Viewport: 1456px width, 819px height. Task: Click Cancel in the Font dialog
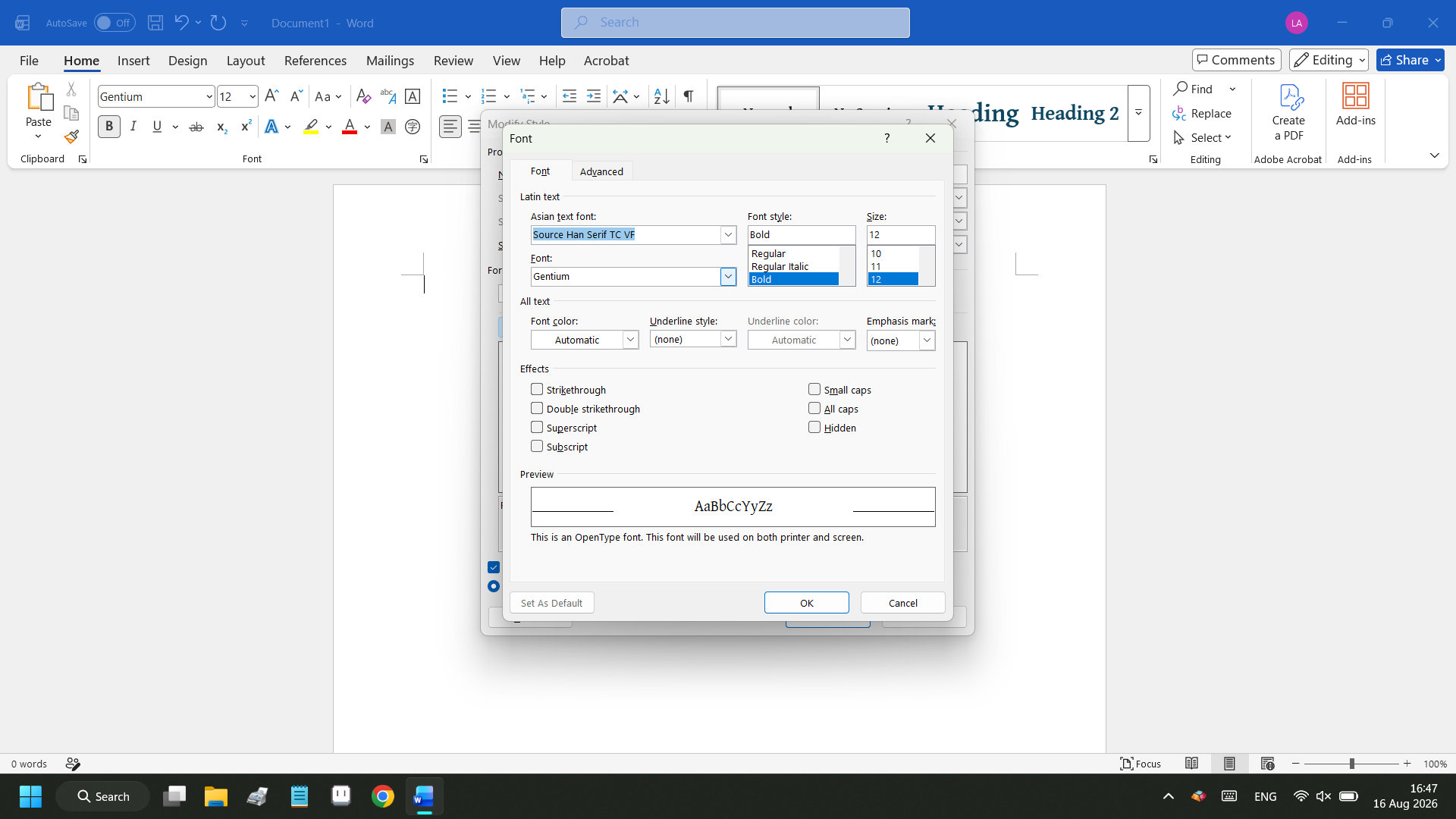tap(903, 603)
